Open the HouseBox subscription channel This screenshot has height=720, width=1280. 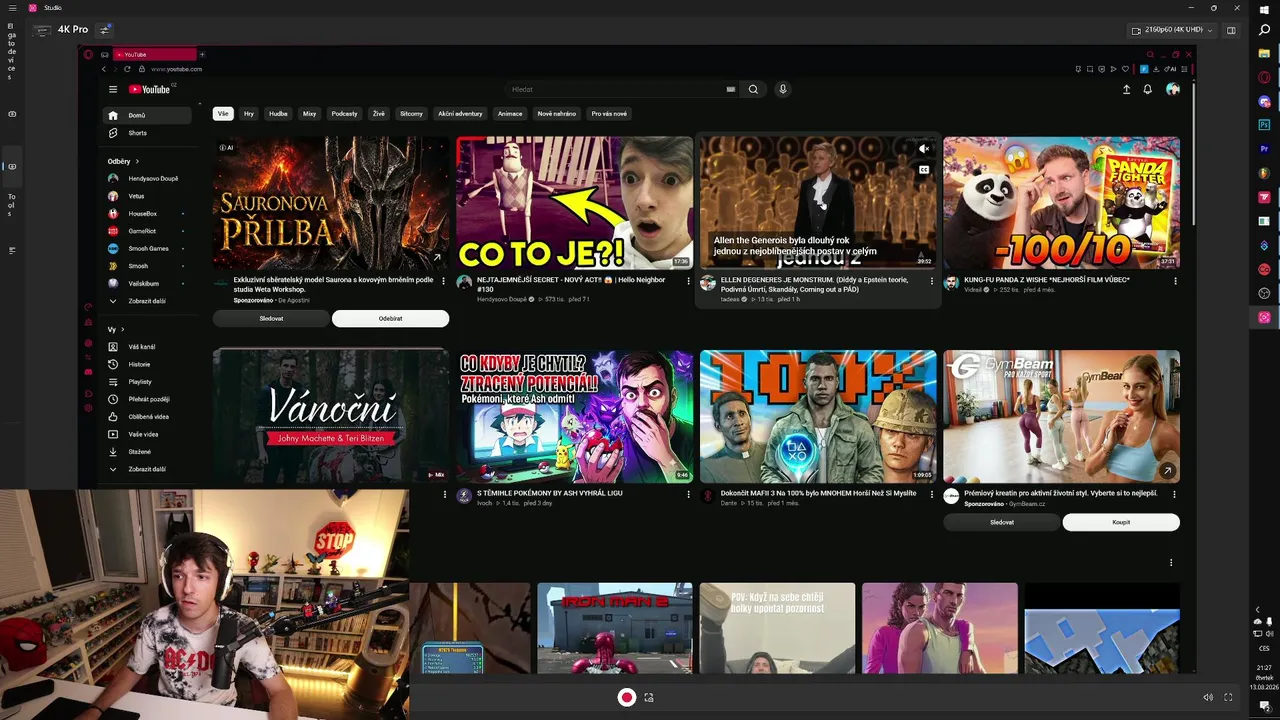(147, 213)
